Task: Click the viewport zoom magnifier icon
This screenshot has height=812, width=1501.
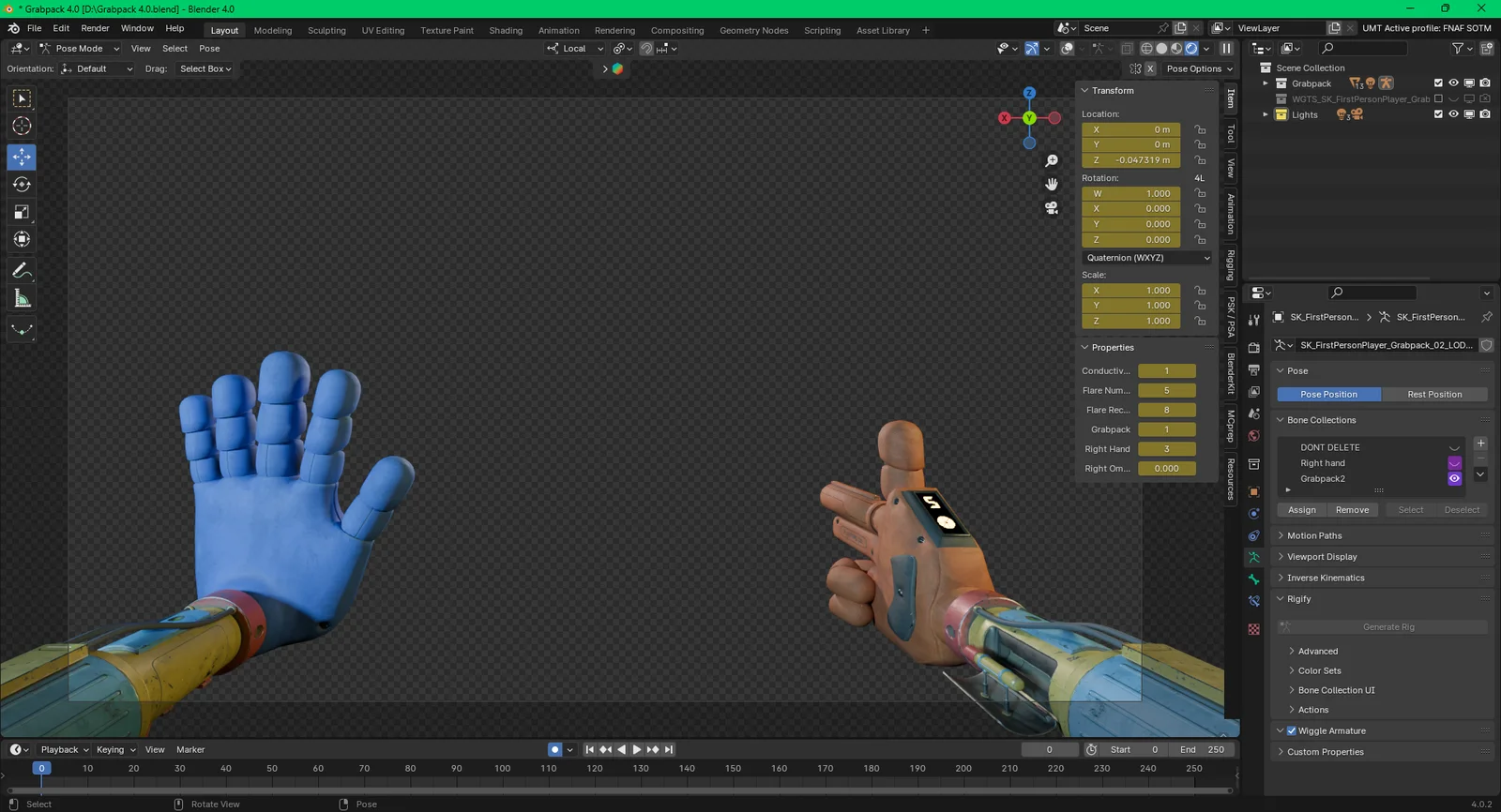Action: click(1052, 161)
